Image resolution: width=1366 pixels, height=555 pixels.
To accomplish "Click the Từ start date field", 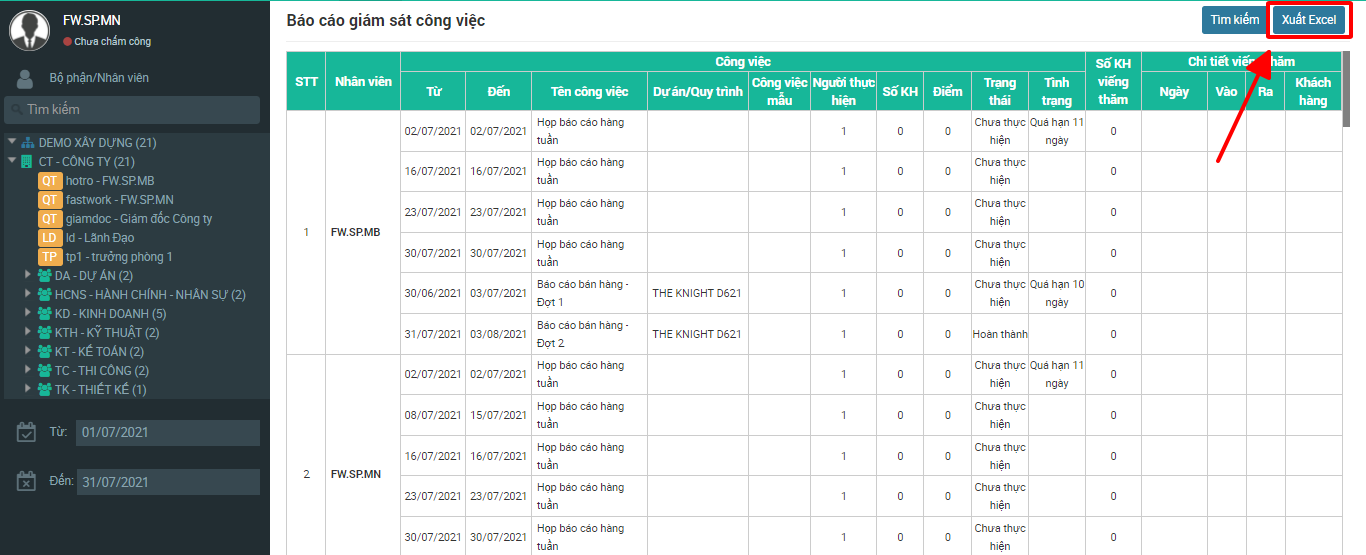I will pyautogui.click(x=168, y=433).
